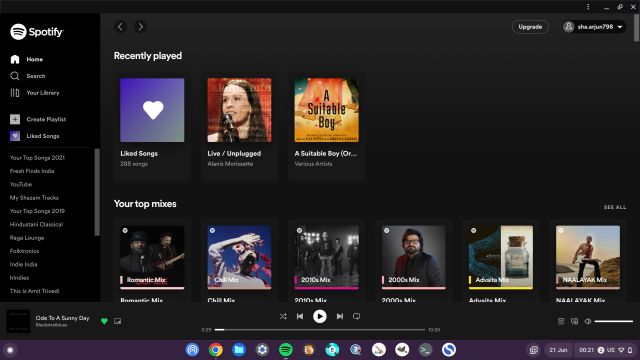Open the window three-dot menu
Screen dimensions: 640x360
[588, 7]
